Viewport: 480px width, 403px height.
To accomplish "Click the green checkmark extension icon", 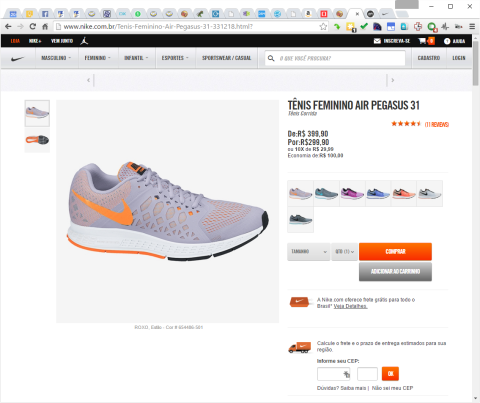I will pyautogui.click(x=364, y=26).
